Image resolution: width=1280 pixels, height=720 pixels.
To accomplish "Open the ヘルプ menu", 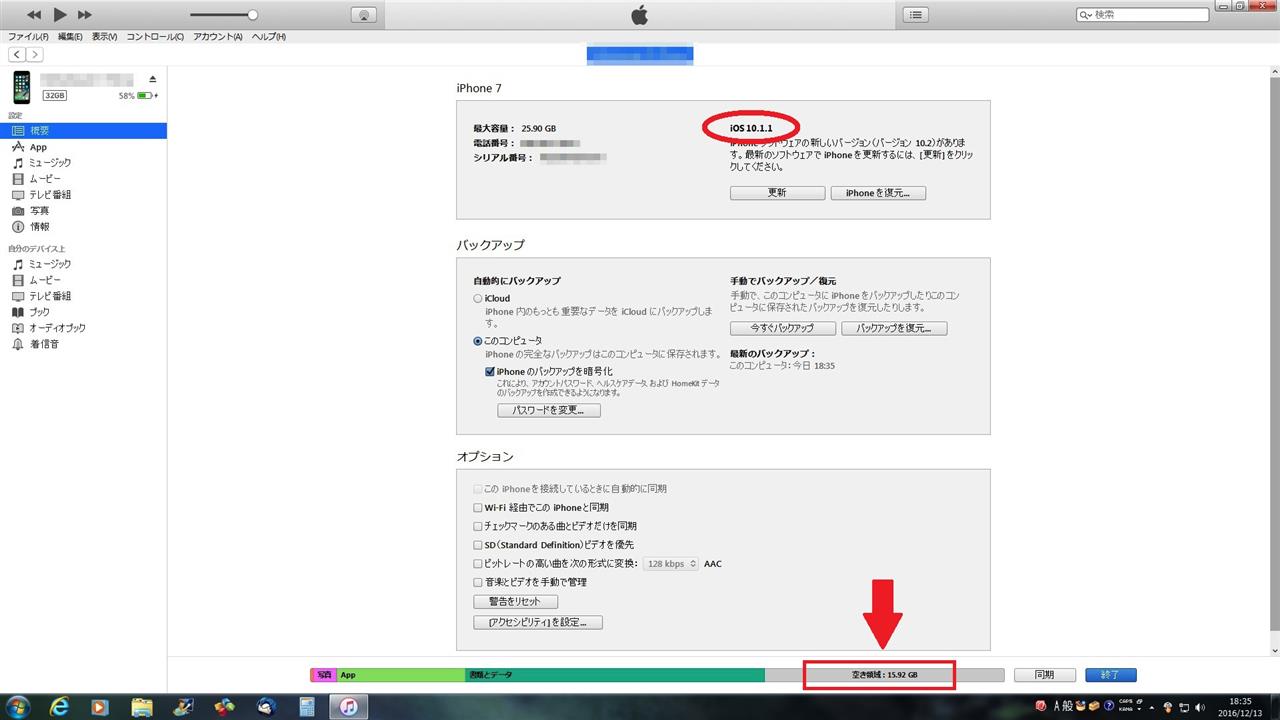I will pyautogui.click(x=268, y=37).
